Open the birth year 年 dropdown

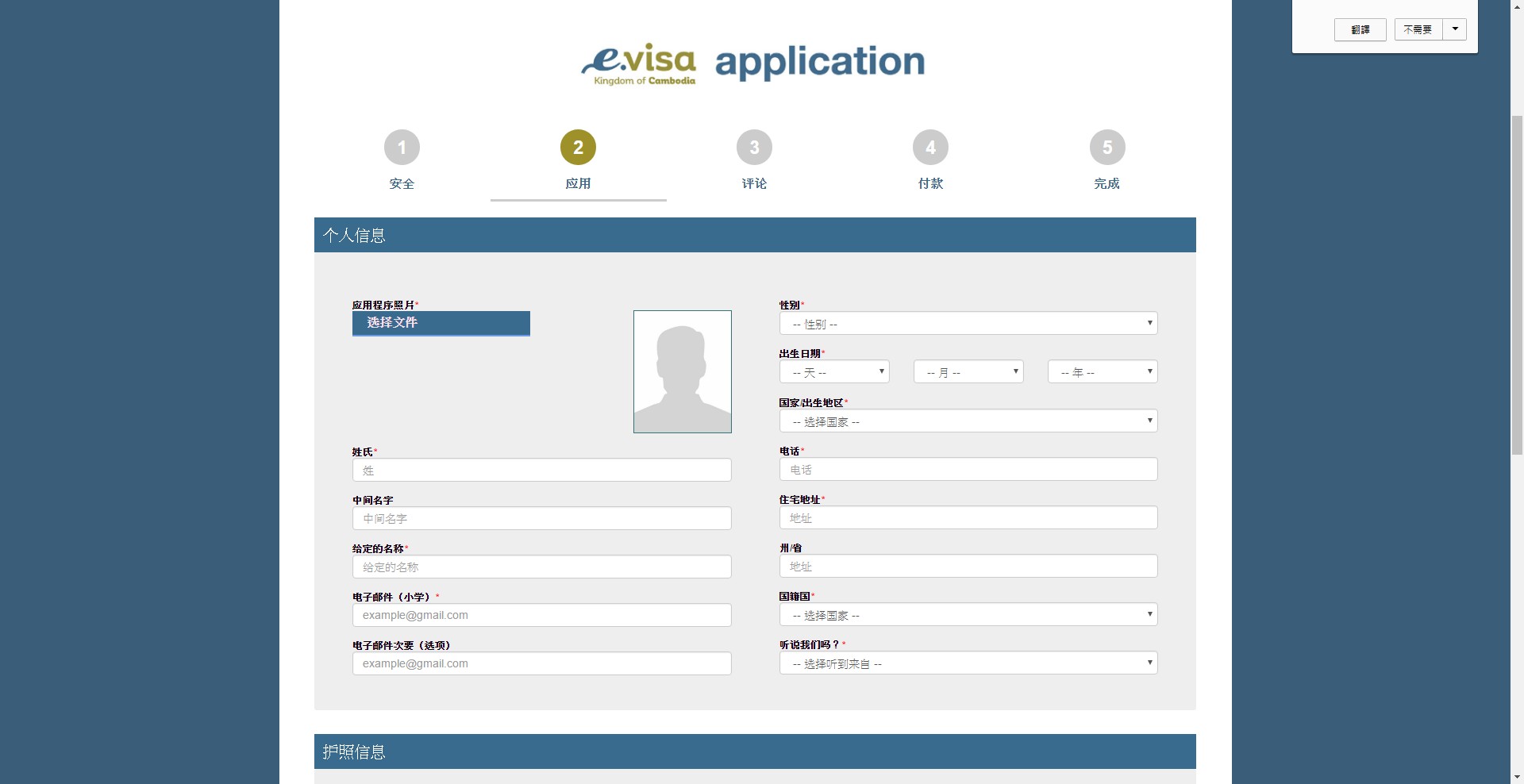tap(1103, 372)
